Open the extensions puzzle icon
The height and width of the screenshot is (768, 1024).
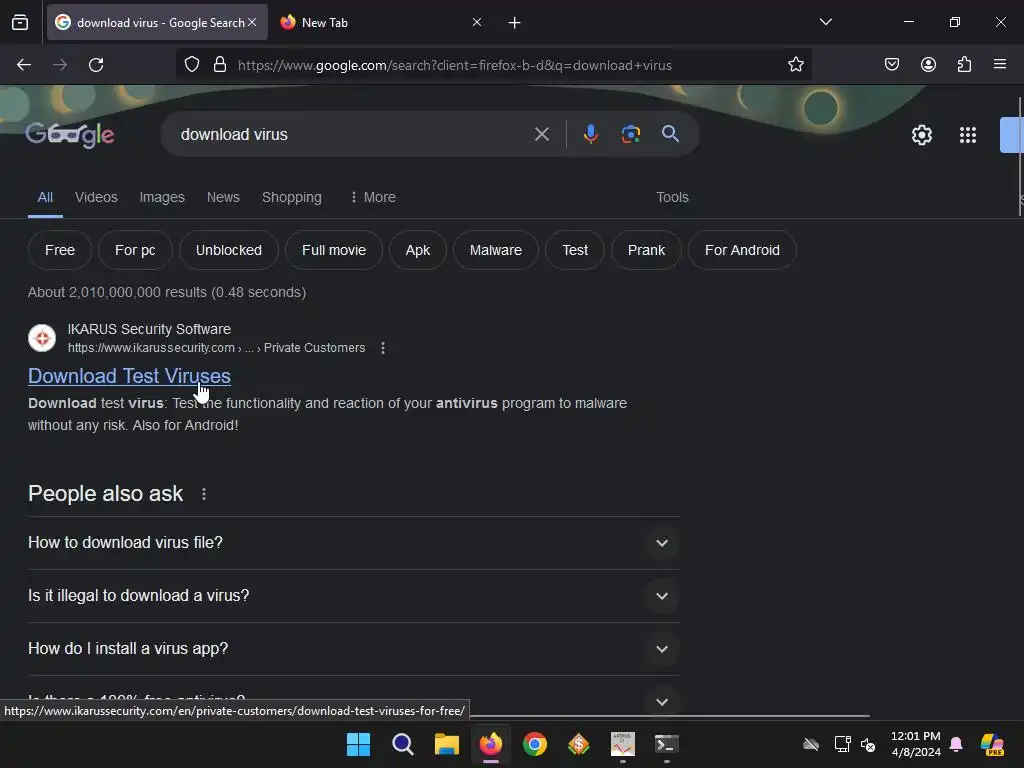pyautogui.click(x=964, y=65)
